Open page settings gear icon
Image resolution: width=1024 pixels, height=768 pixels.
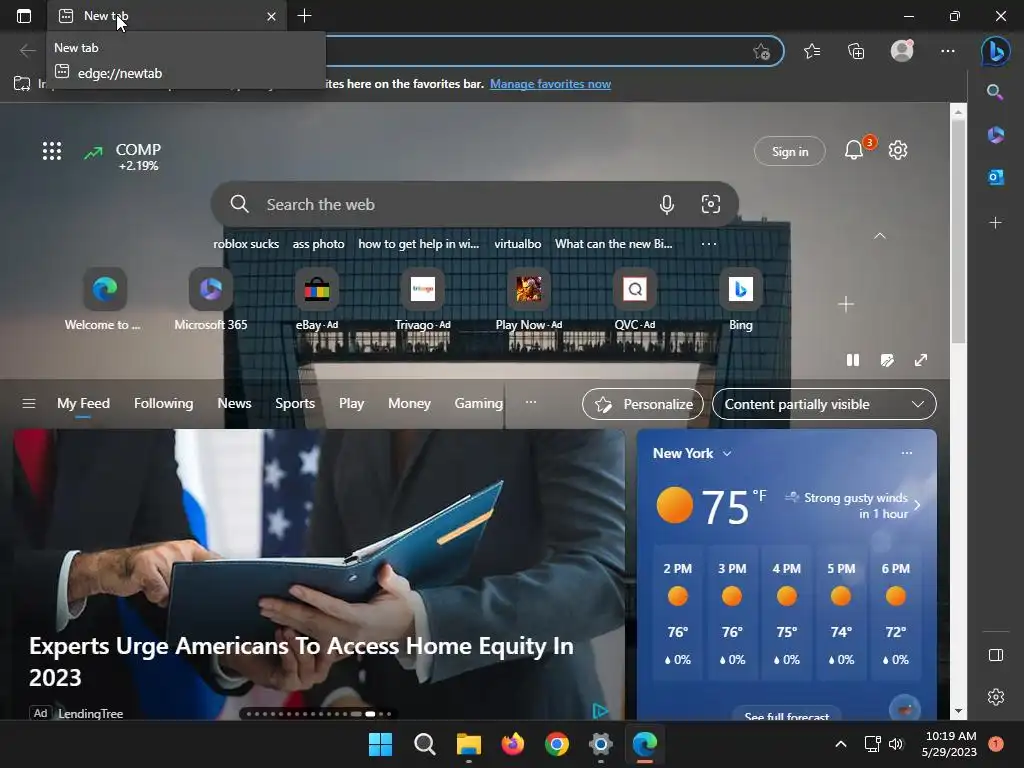pyautogui.click(x=898, y=150)
